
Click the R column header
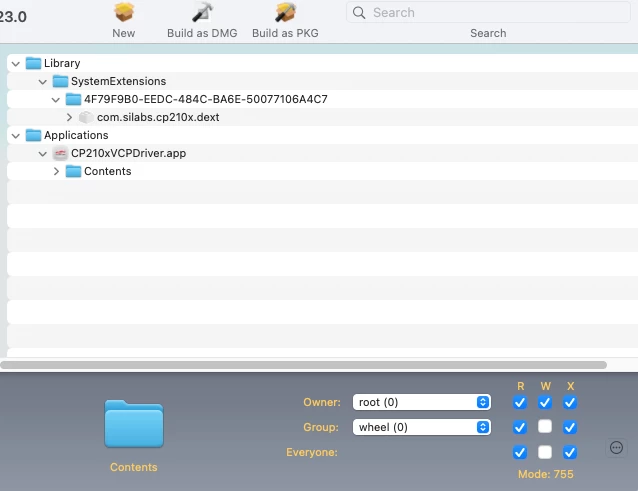point(521,386)
